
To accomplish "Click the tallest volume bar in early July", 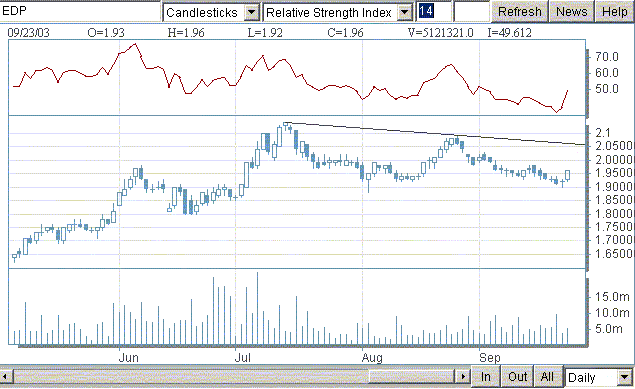I will 257,308.
